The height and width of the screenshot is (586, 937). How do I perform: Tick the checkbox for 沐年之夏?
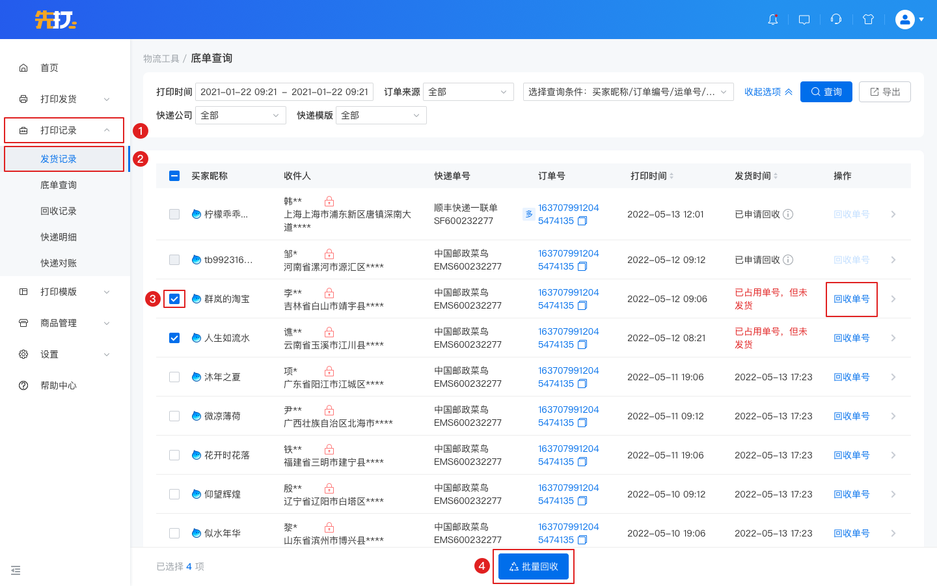click(174, 377)
